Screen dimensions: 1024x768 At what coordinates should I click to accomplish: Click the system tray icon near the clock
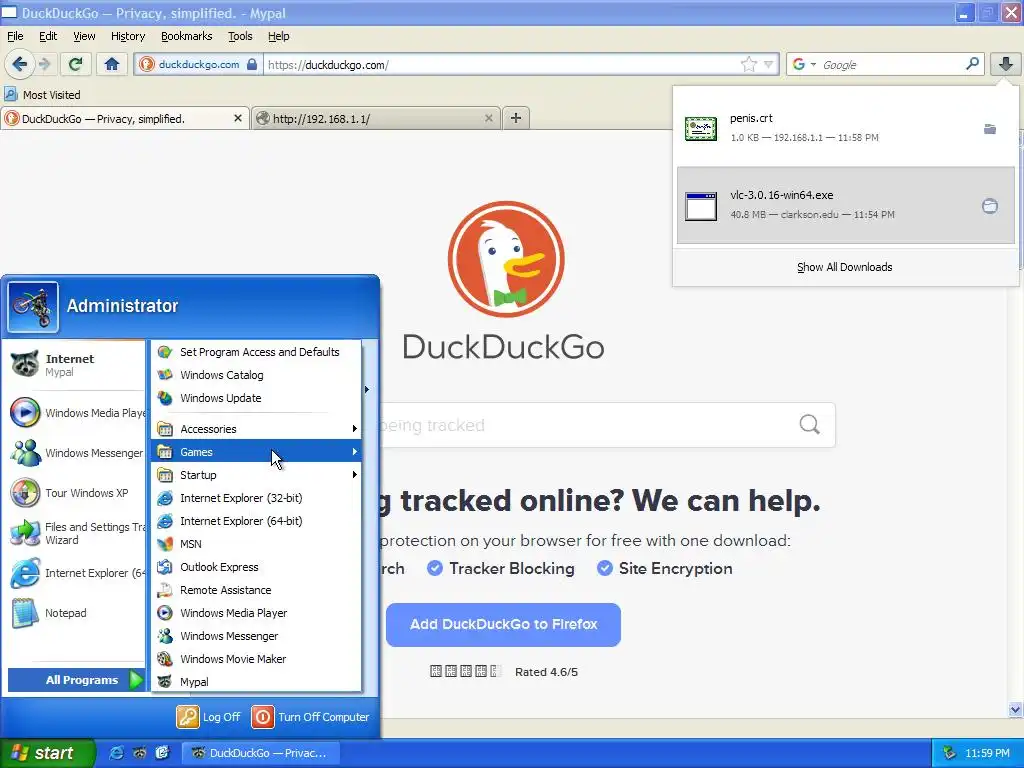coord(949,753)
